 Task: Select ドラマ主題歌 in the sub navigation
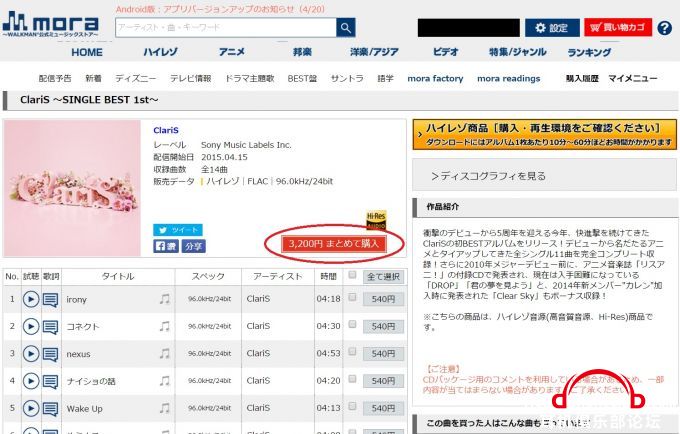click(250, 78)
